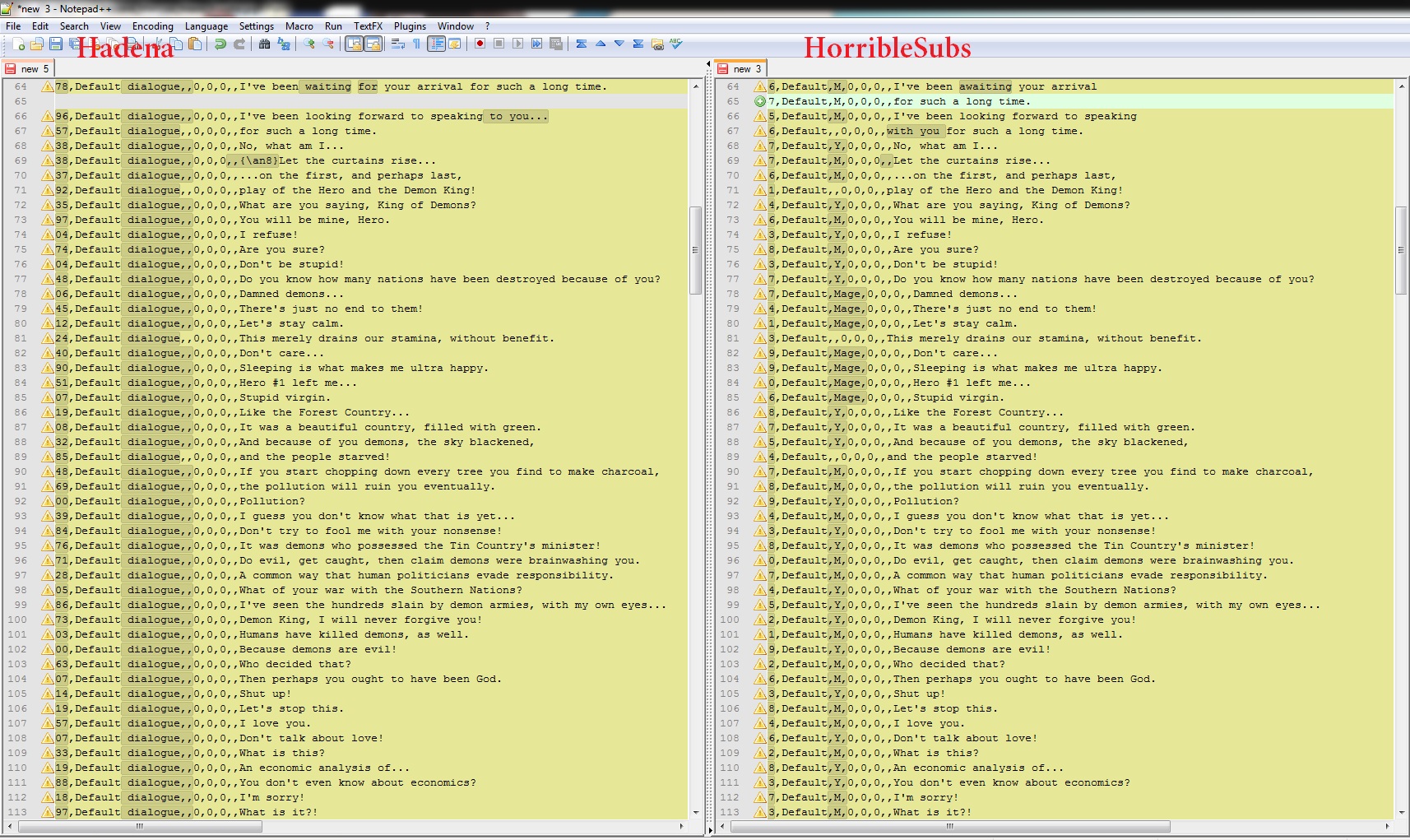Viewport: 1410px width, 840px height.
Task: Jump to first difference compare icon
Action: (582, 44)
